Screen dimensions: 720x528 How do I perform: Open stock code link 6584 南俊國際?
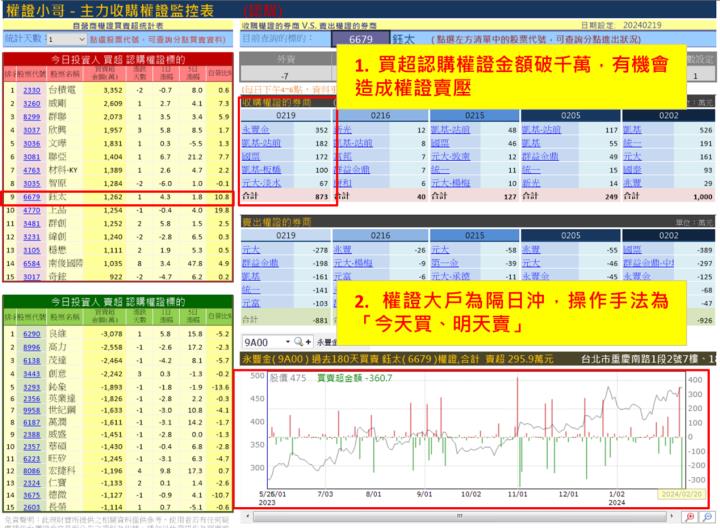click(32, 264)
